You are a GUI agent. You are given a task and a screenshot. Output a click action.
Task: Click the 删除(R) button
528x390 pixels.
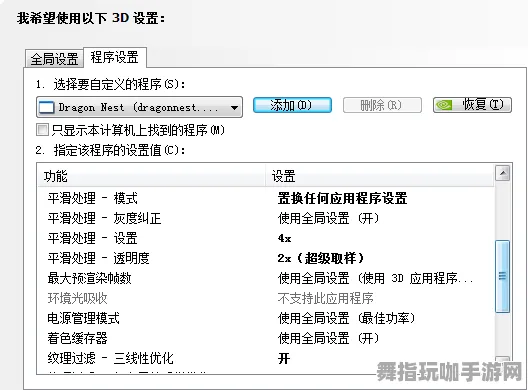[382, 105]
